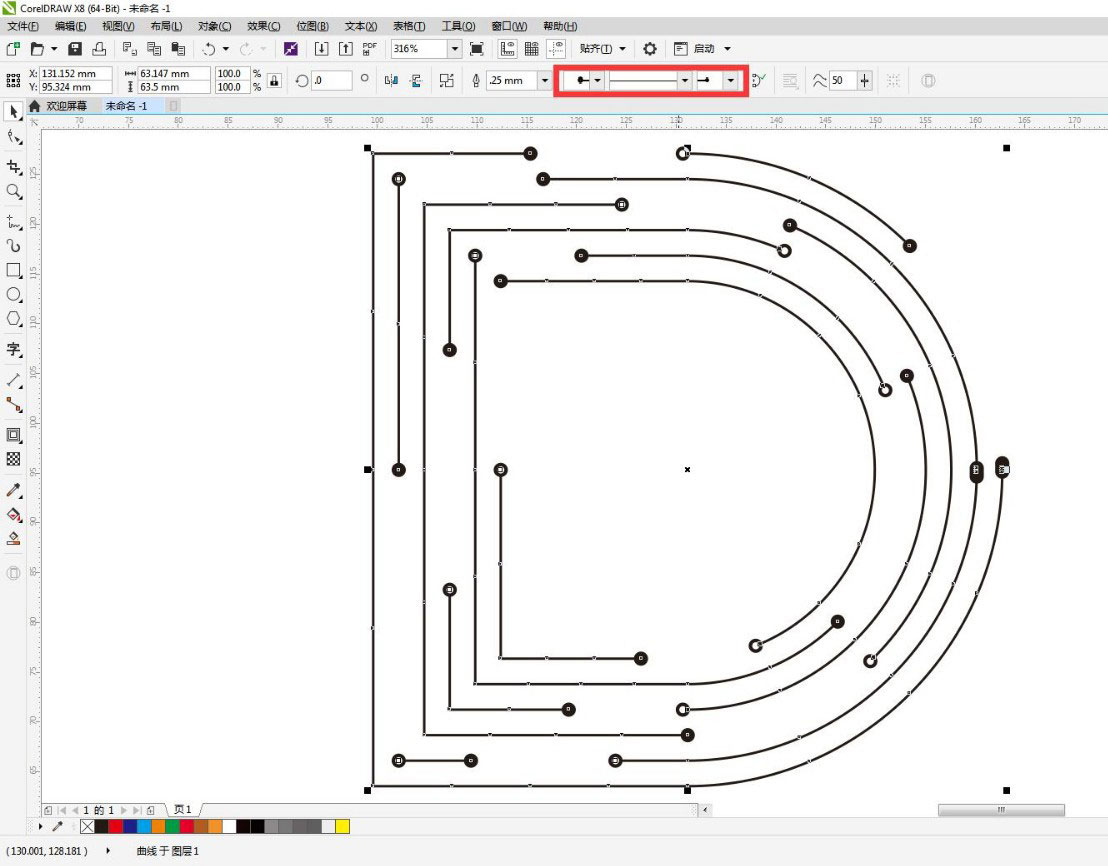Open the outline width dropdown
The width and height of the screenshot is (1108, 866).
(x=545, y=80)
